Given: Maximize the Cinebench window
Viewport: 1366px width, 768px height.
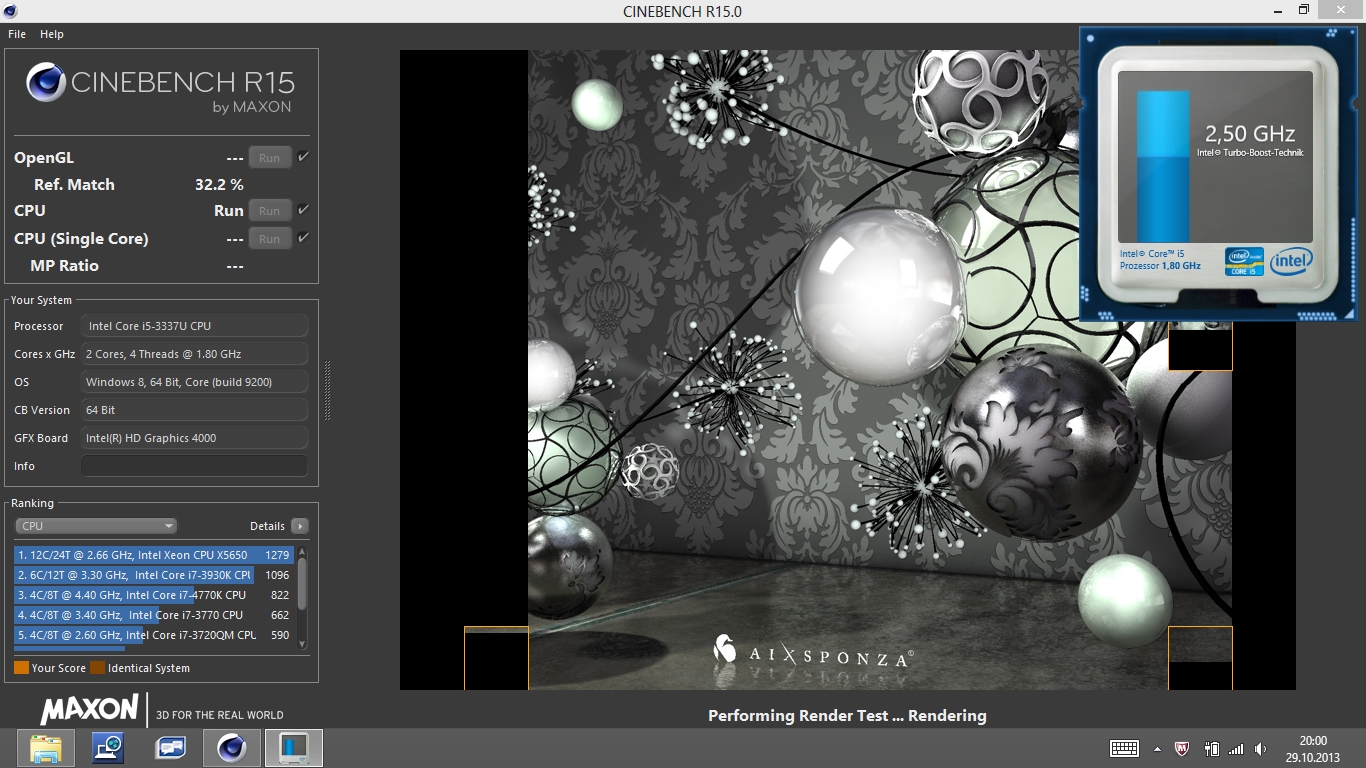Looking at the screenshot, I should (x=1303, y=10).
